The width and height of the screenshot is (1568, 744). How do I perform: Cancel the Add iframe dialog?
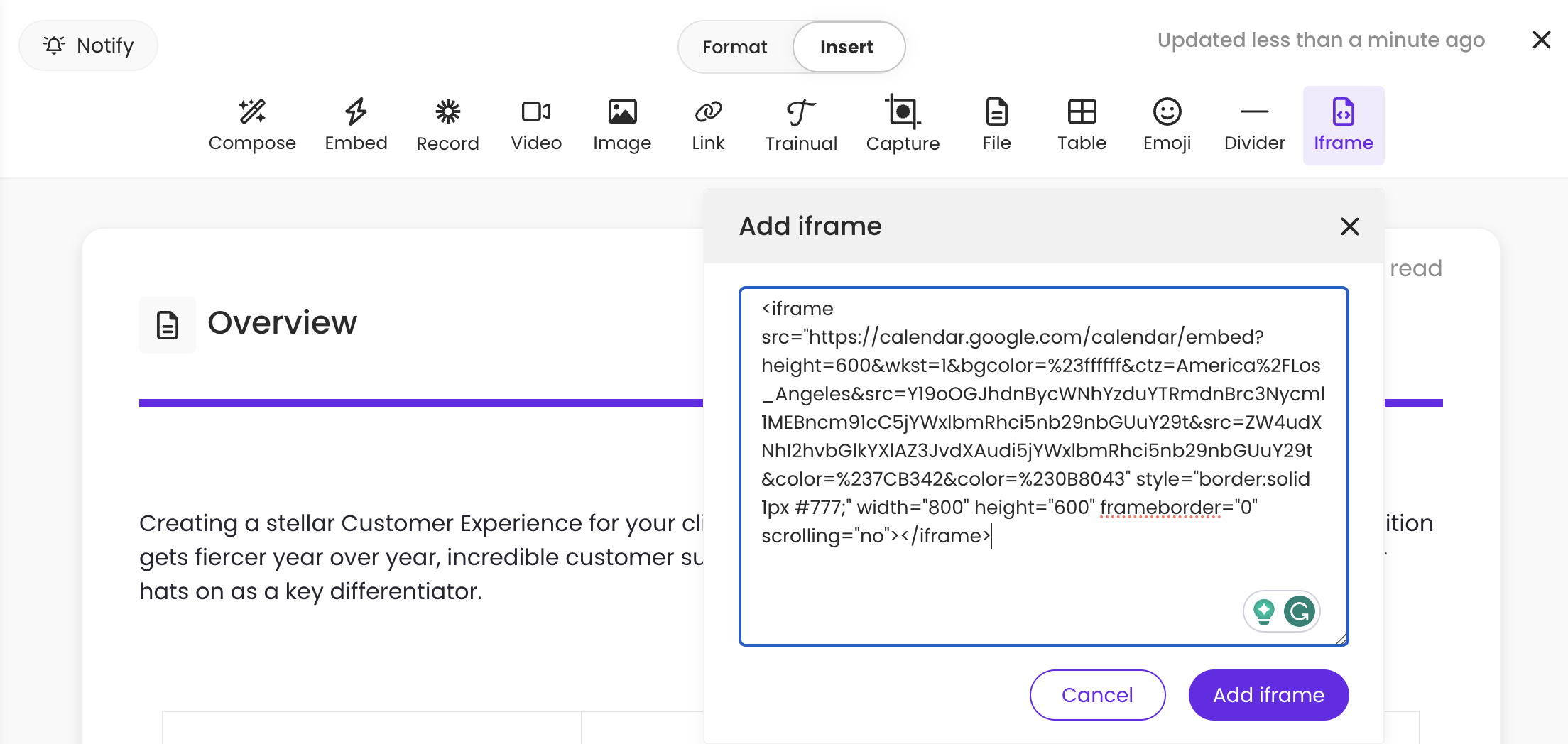[x=1097, y=694]
